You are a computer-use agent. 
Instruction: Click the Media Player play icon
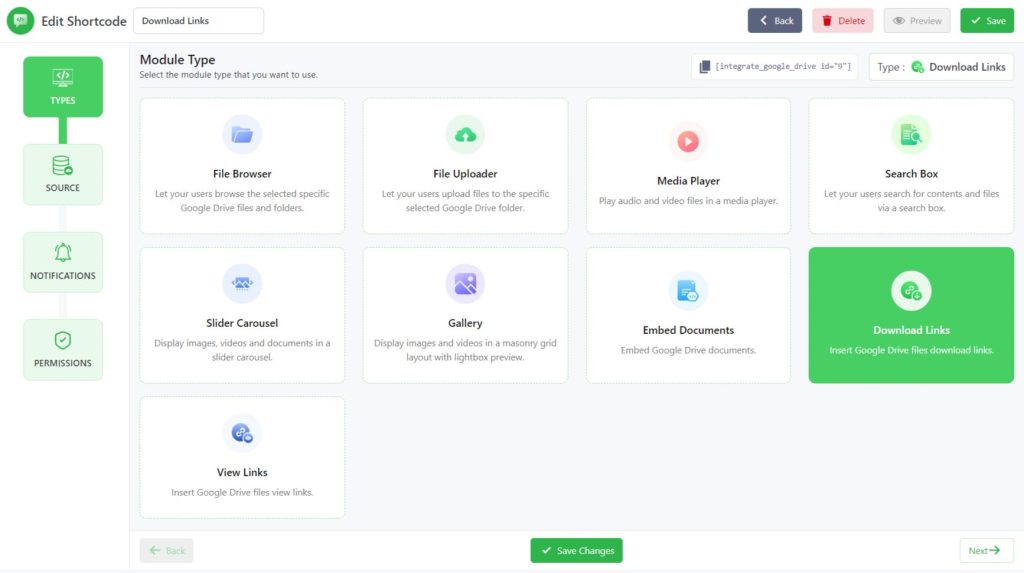pos(688,141)
